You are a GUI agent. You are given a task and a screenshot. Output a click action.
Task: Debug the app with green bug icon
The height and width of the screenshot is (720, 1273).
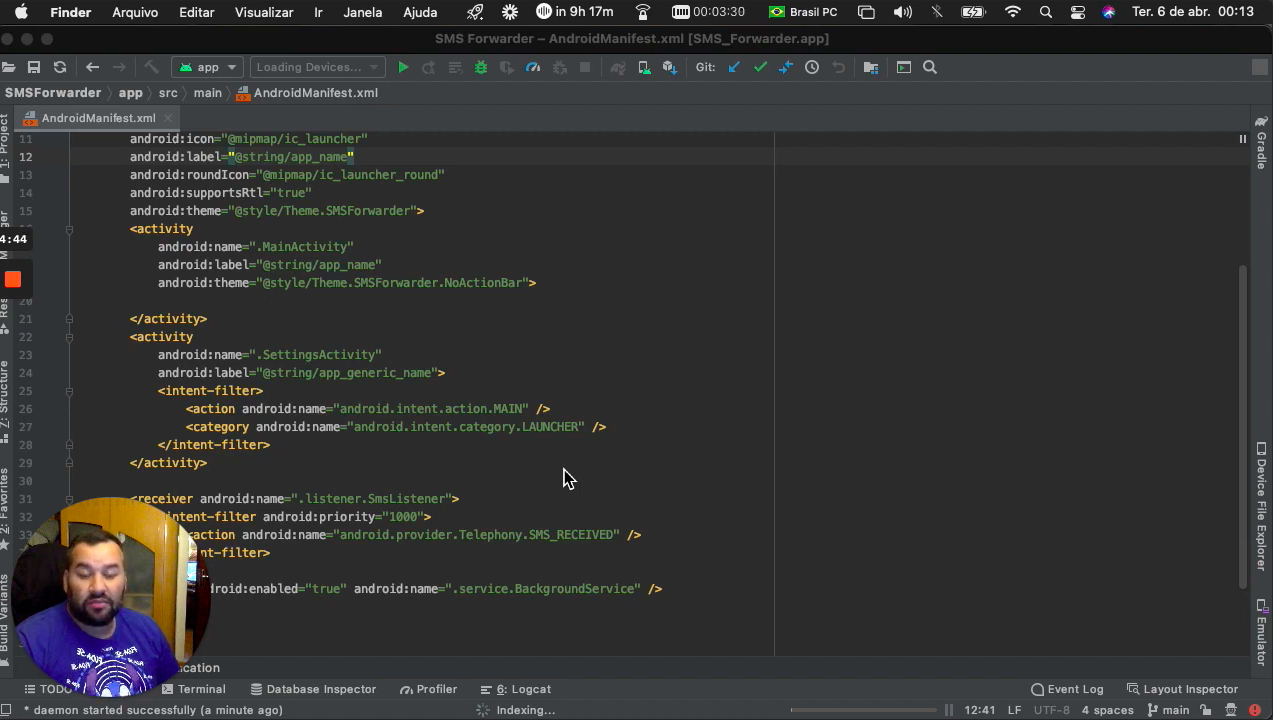tap(481, 67)
